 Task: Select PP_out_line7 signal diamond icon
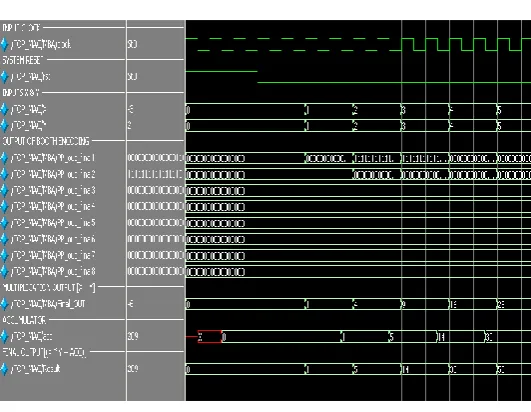point(4,255)
